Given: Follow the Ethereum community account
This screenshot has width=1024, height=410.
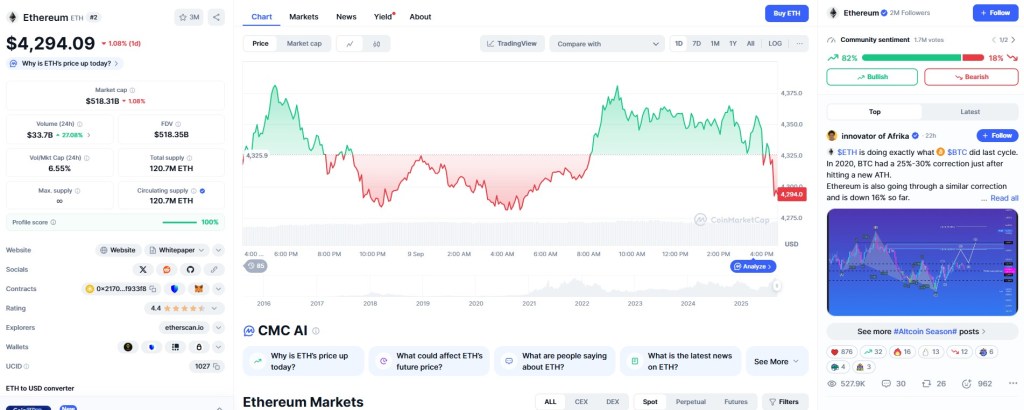Looking at the screenshot, I should (x=995, y=12).
